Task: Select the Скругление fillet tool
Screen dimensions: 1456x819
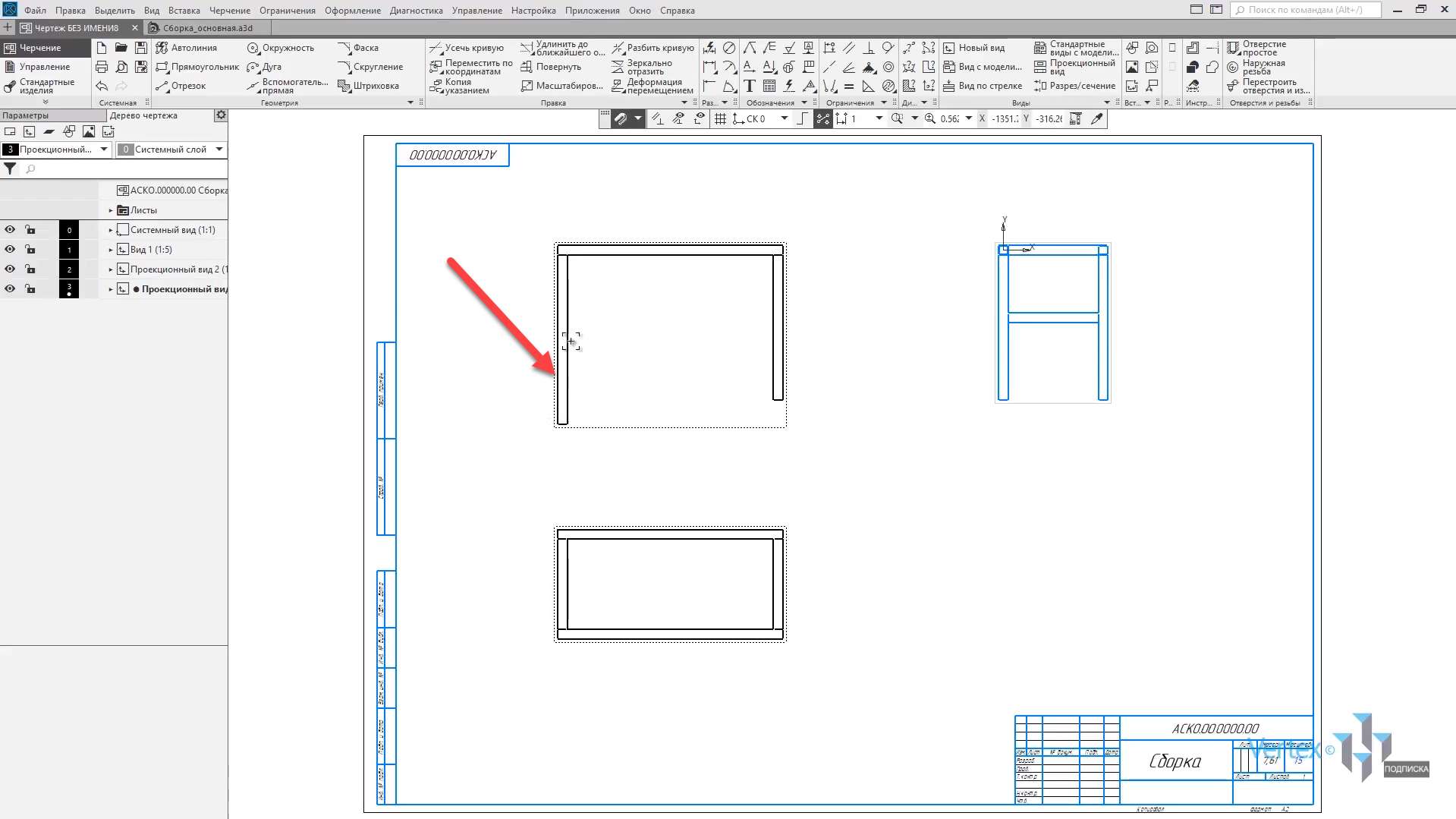Action: point(370,67)
